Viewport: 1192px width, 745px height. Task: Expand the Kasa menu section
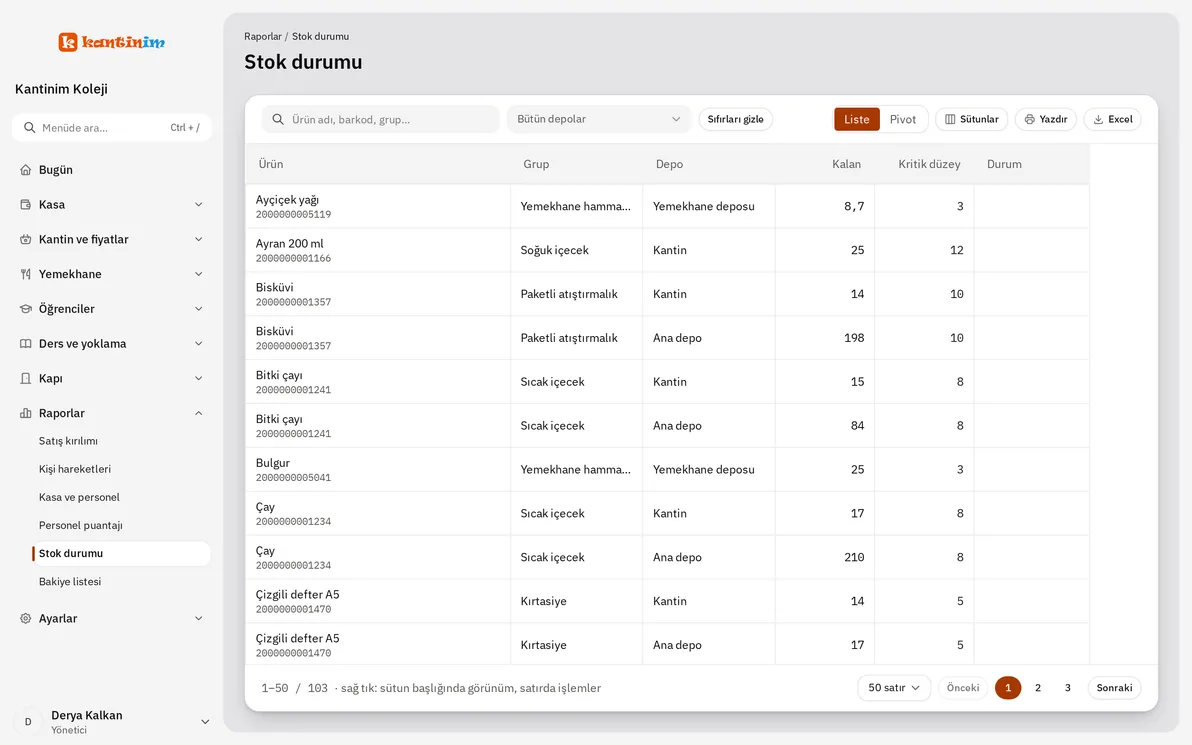coord(111,204)
